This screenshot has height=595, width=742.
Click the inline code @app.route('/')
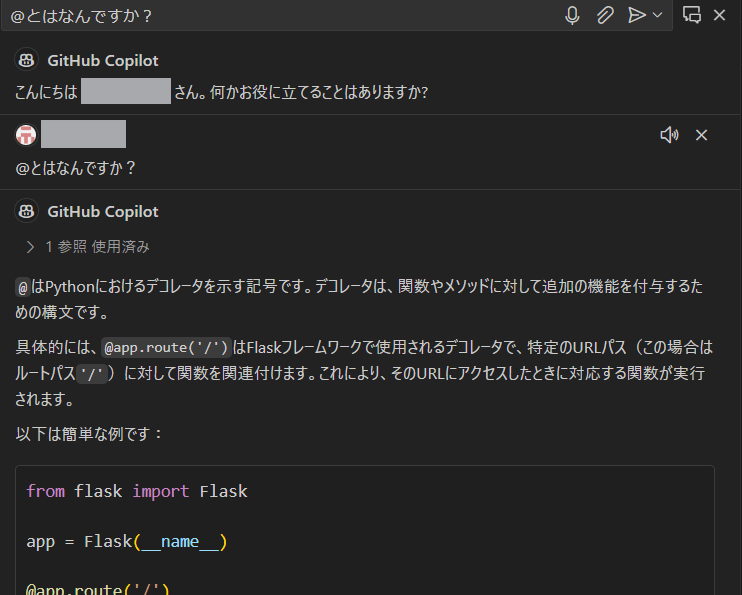[x=166, y=348]
